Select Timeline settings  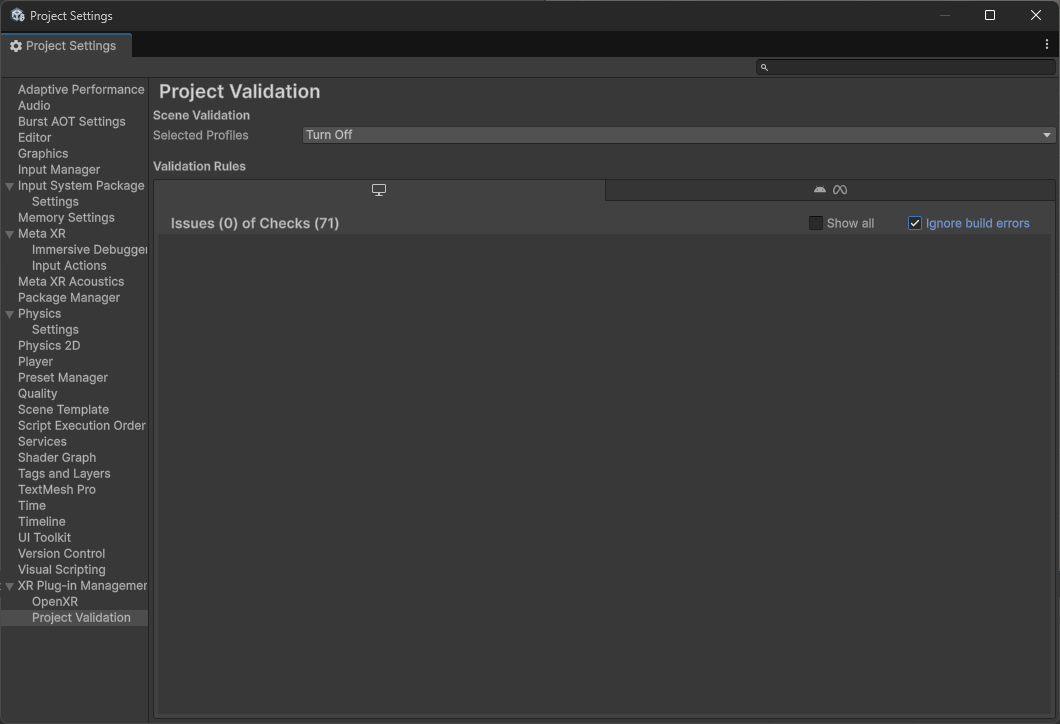pyautogui.click(x=42, y=522)
